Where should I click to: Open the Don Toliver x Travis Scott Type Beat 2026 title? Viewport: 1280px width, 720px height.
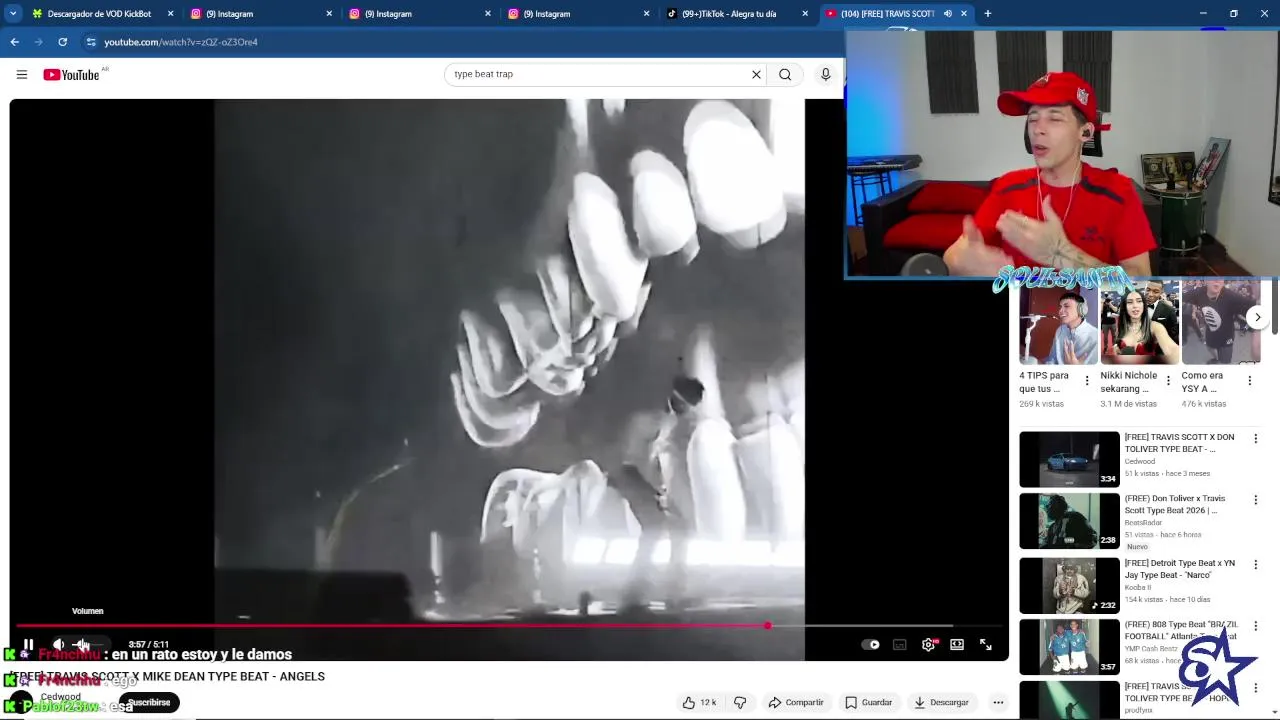(x=1174, y=504)
